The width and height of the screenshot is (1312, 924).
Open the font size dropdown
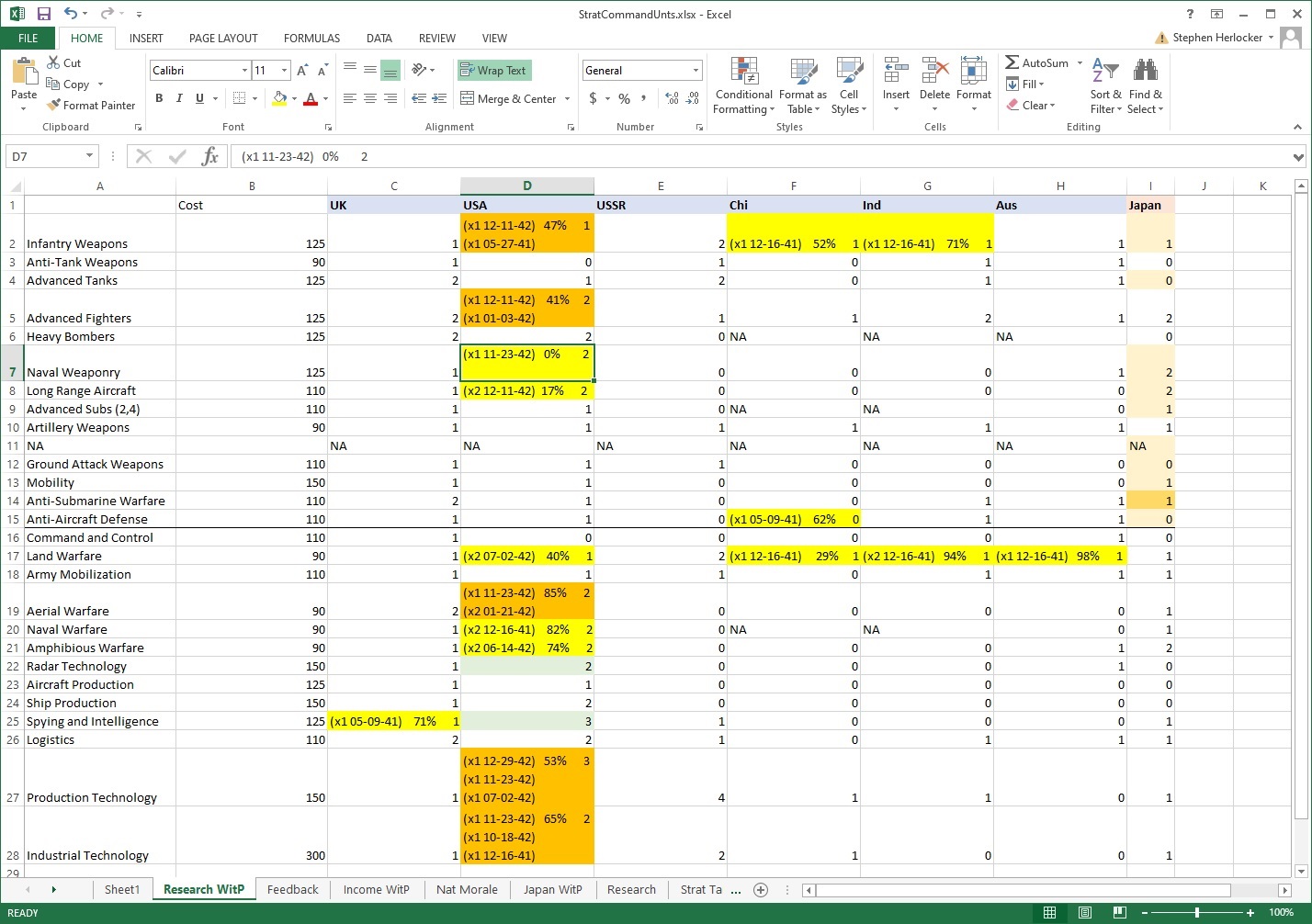click(284, 71)
